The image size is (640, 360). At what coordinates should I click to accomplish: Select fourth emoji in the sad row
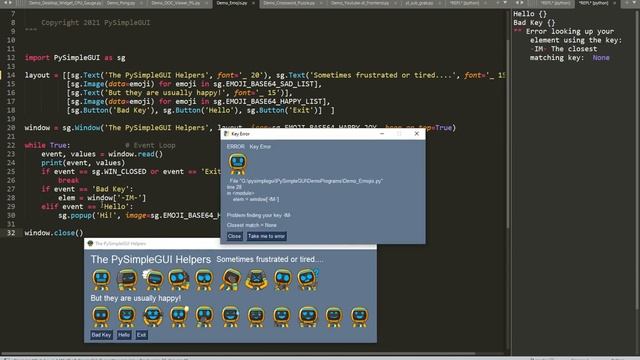(179, 280)
